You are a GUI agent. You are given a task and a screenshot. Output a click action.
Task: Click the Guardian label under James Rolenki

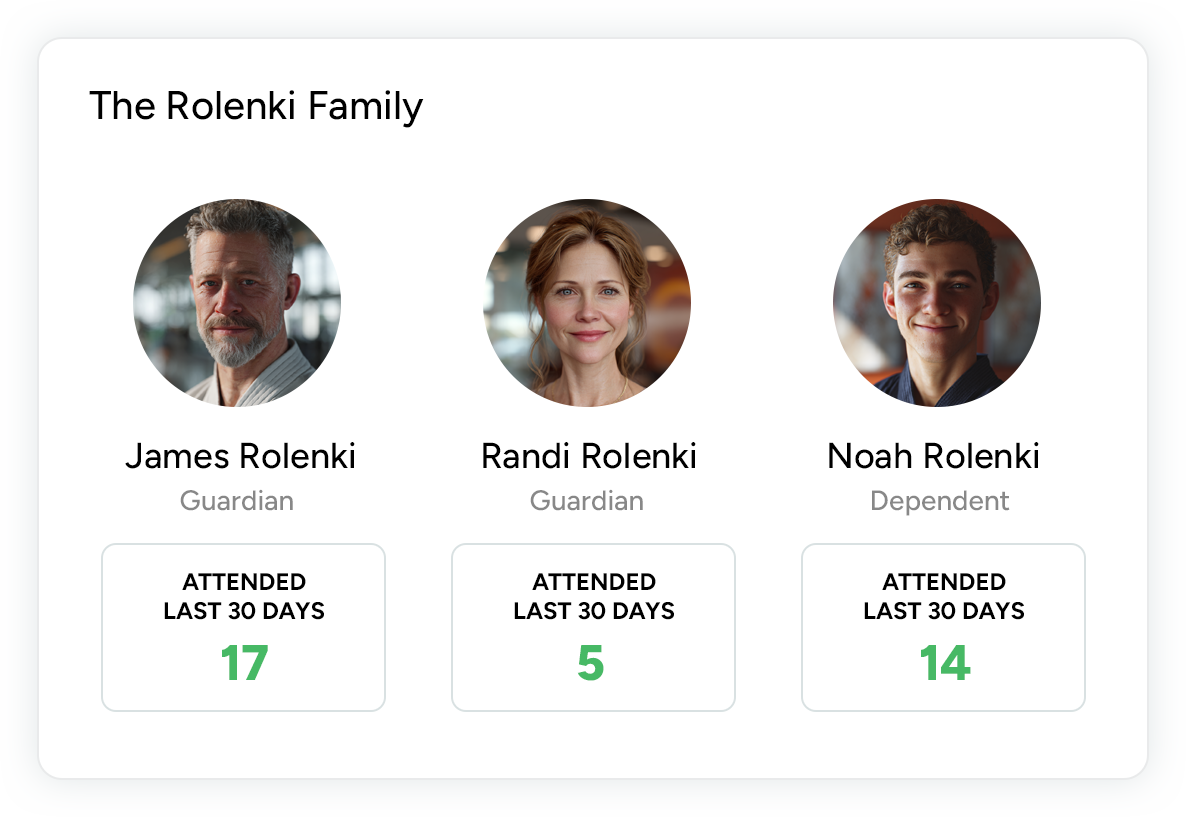(x=237, y=500)
